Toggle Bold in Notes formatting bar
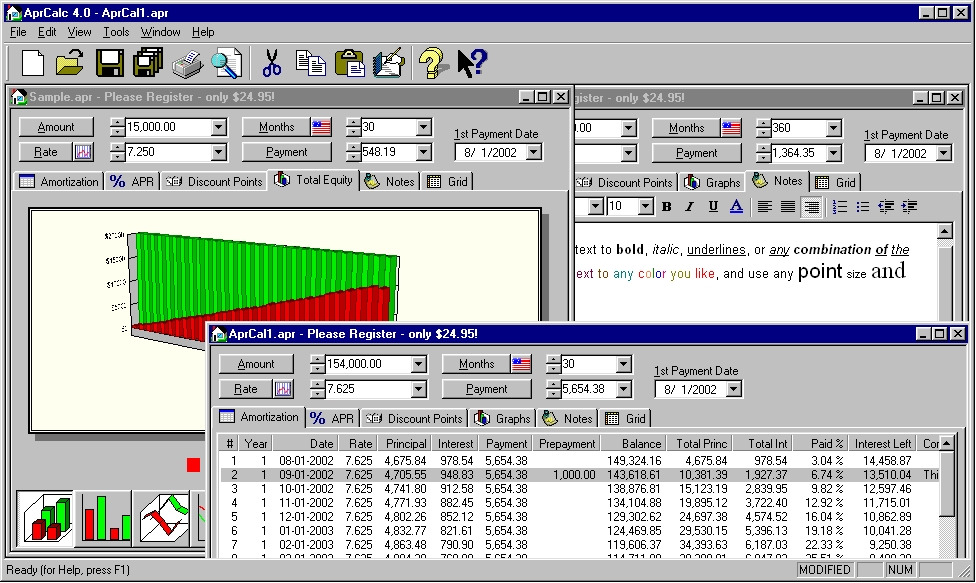 [667, 207]
